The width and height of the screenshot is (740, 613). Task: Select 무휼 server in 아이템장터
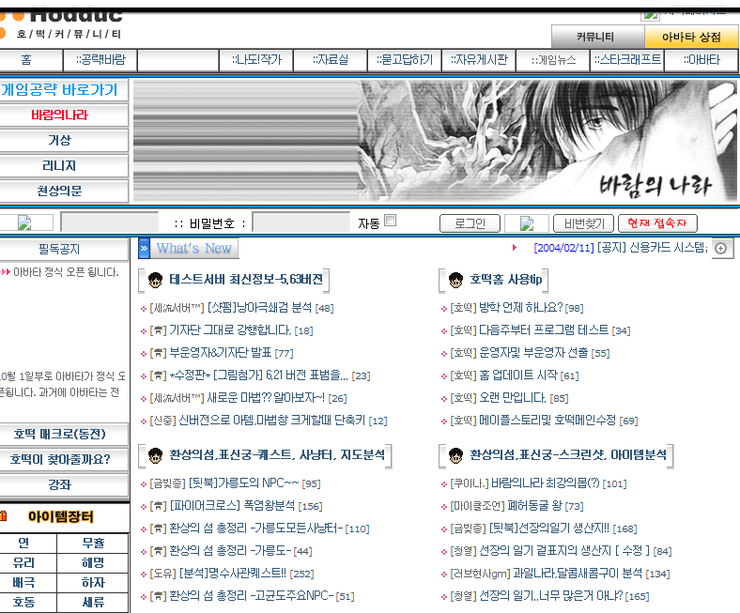click(x=93, y=543)
